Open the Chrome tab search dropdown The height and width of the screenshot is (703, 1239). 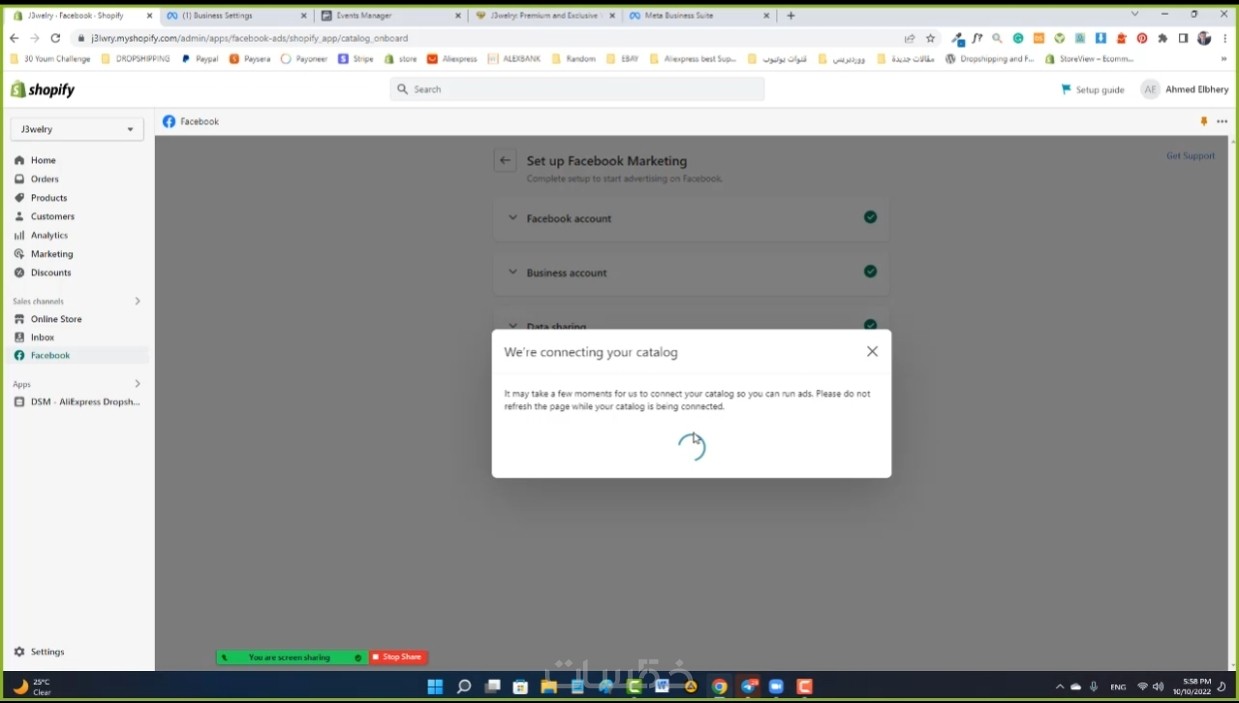click(x=1135, y=14)
